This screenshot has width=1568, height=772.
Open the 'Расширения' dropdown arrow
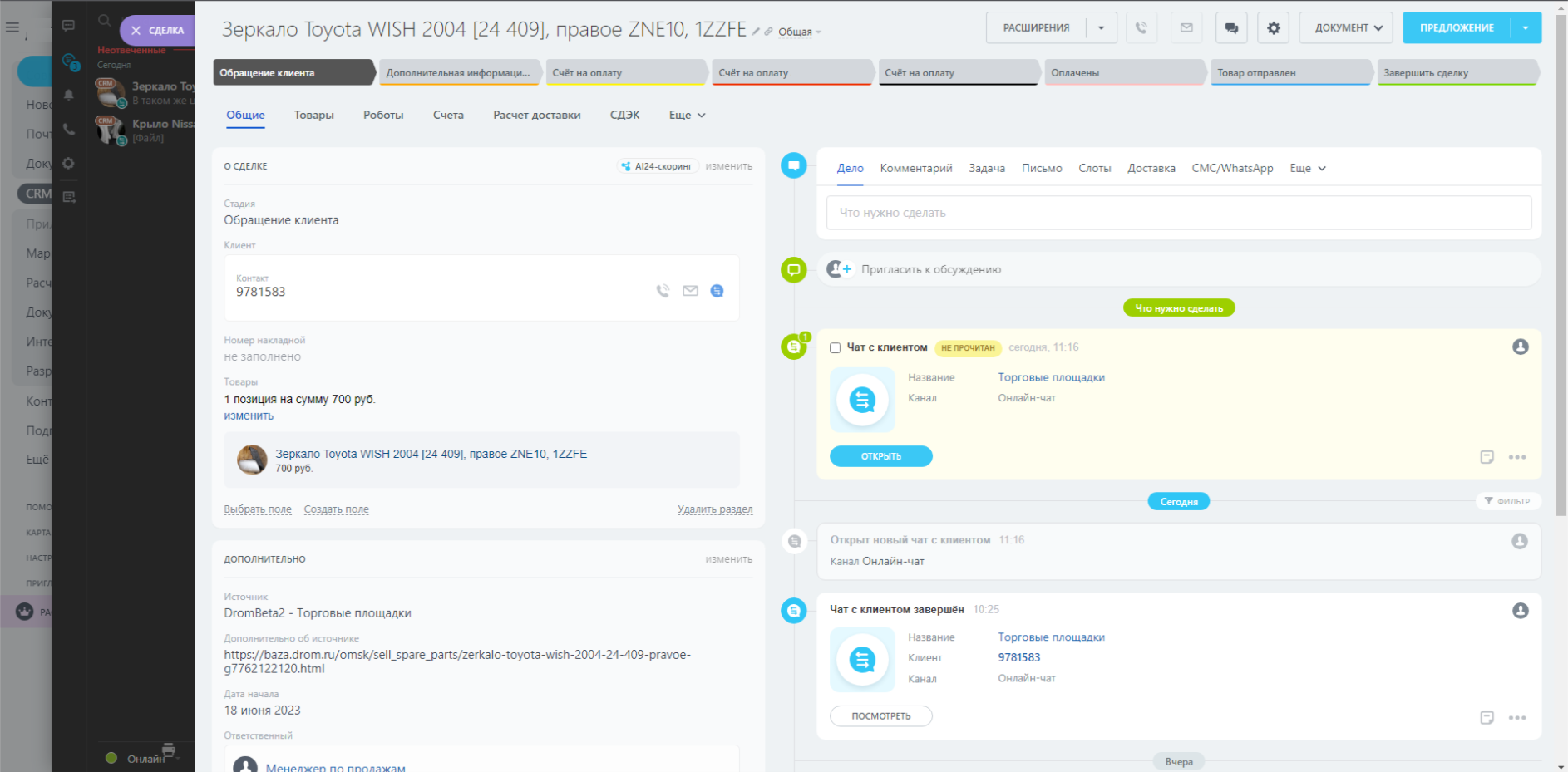pyautogui.click(x=1101, y=27)
